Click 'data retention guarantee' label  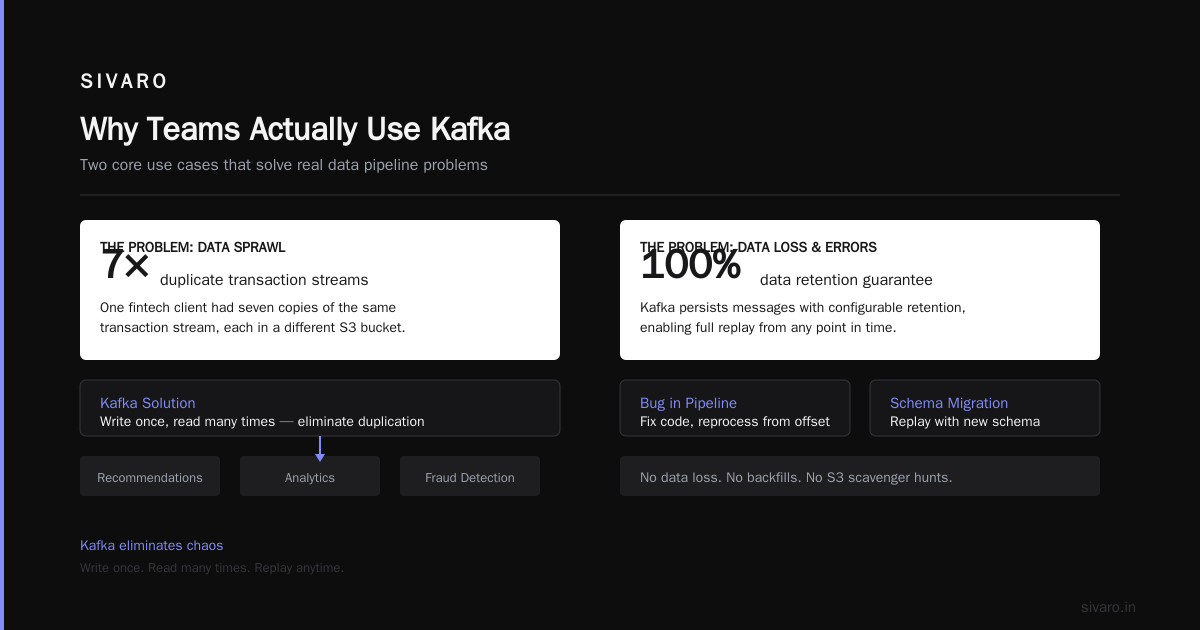coord(846,280)
